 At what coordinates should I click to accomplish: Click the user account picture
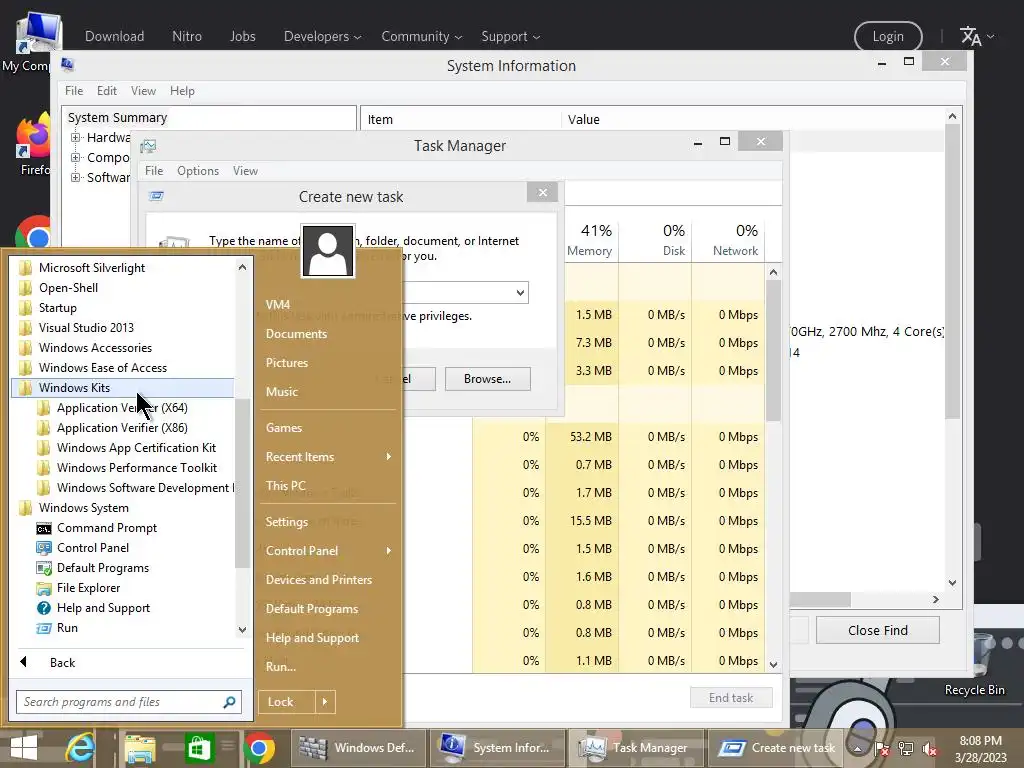tap(328, 251)
